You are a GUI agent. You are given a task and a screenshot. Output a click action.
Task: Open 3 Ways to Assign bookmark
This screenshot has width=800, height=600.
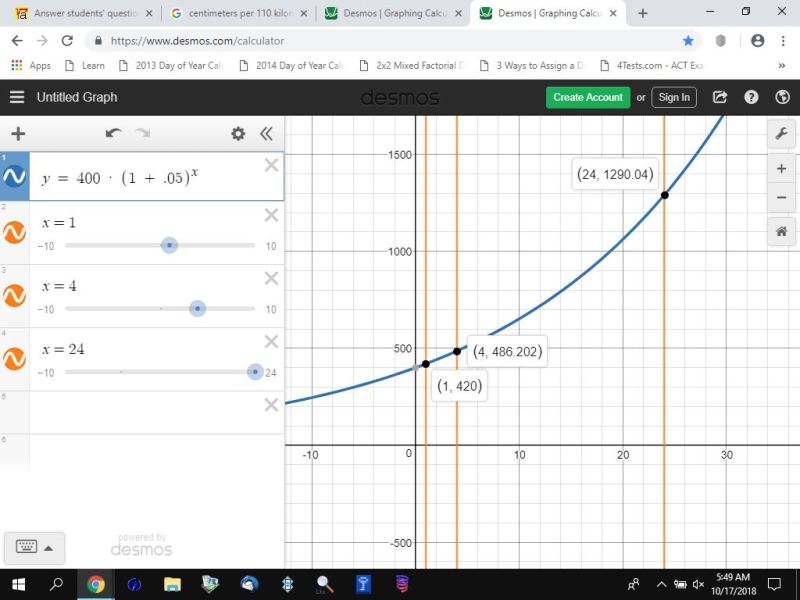pos(532,65)
